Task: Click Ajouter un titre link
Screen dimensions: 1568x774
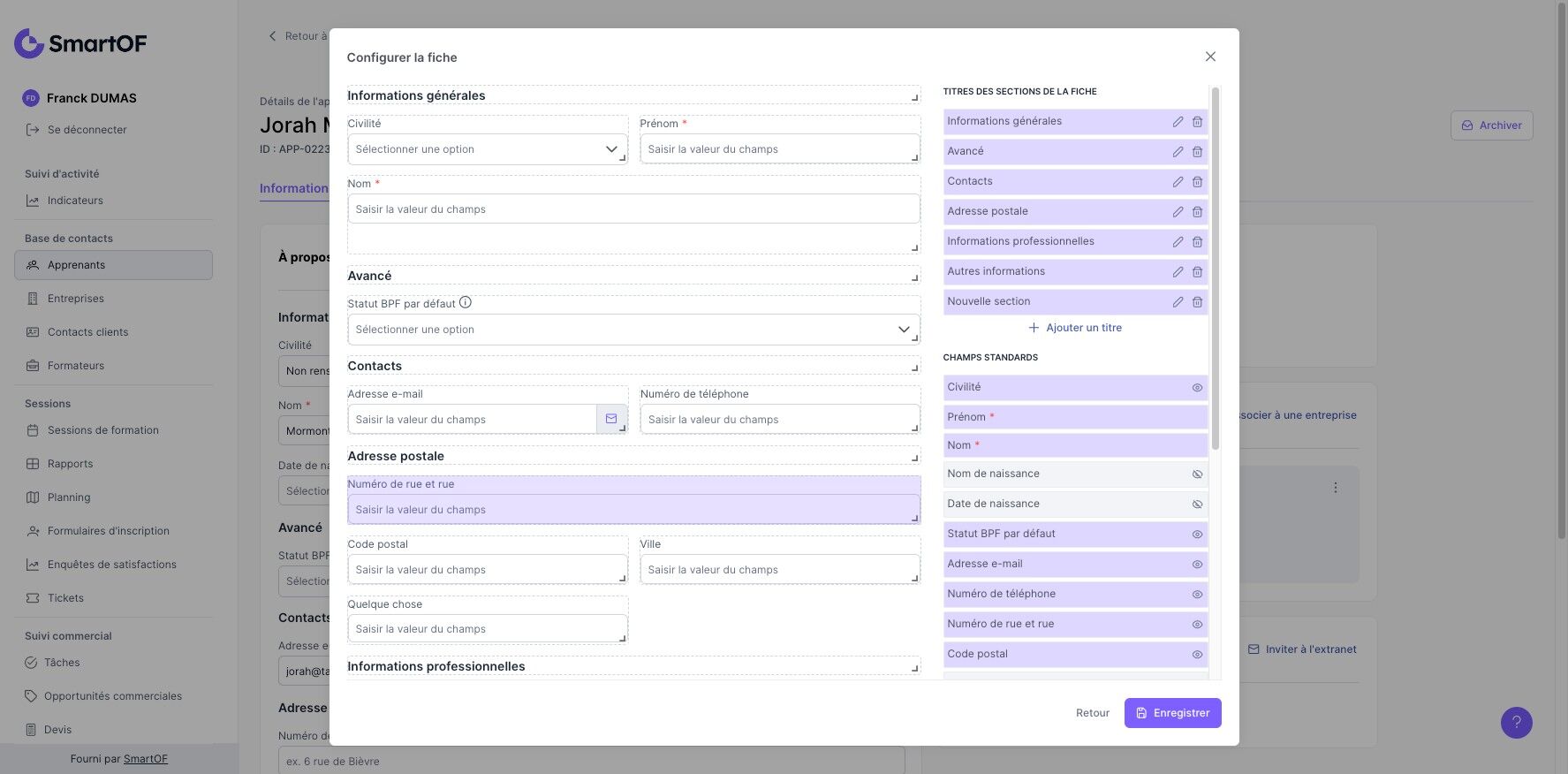Action: click(x=1074, y=328)
